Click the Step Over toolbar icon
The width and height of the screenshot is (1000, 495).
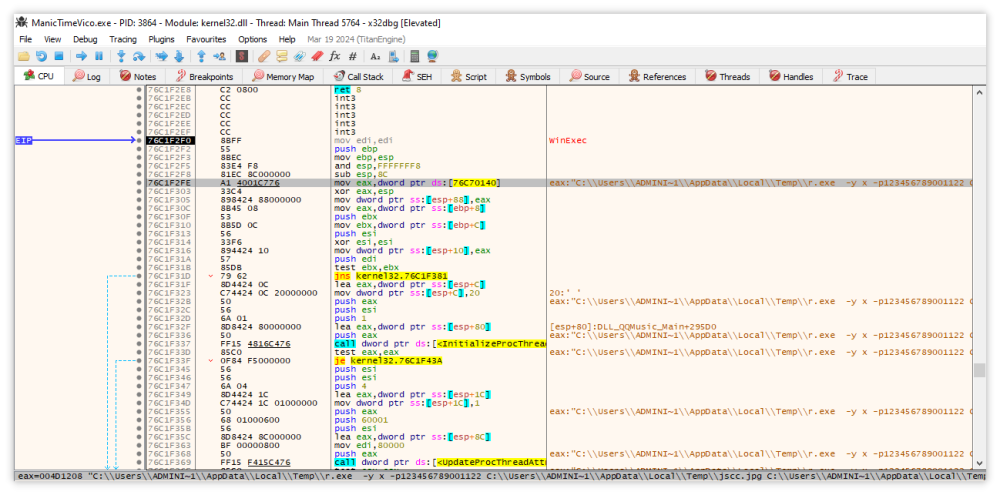[x=138, y=56]
